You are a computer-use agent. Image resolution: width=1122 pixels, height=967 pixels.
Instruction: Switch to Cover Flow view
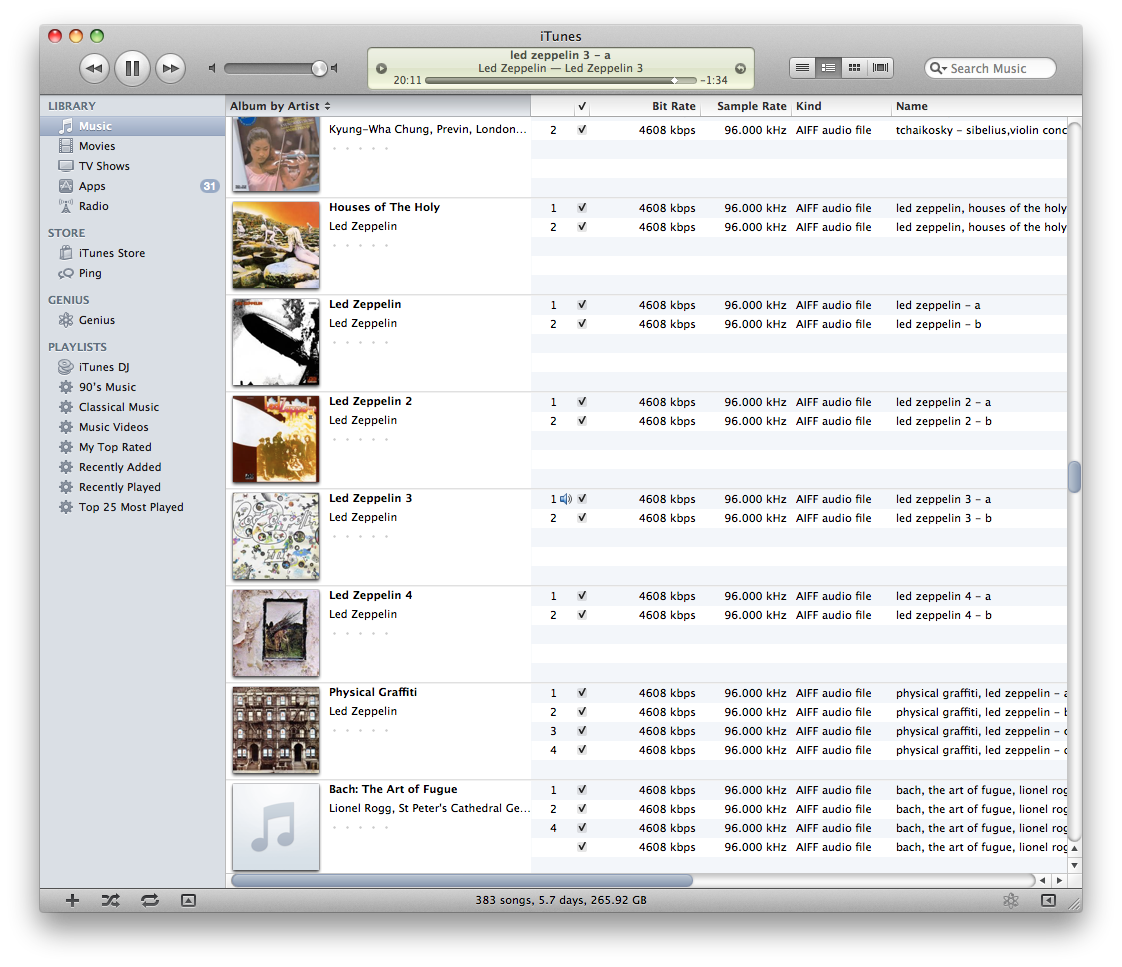tap(881, 68)
